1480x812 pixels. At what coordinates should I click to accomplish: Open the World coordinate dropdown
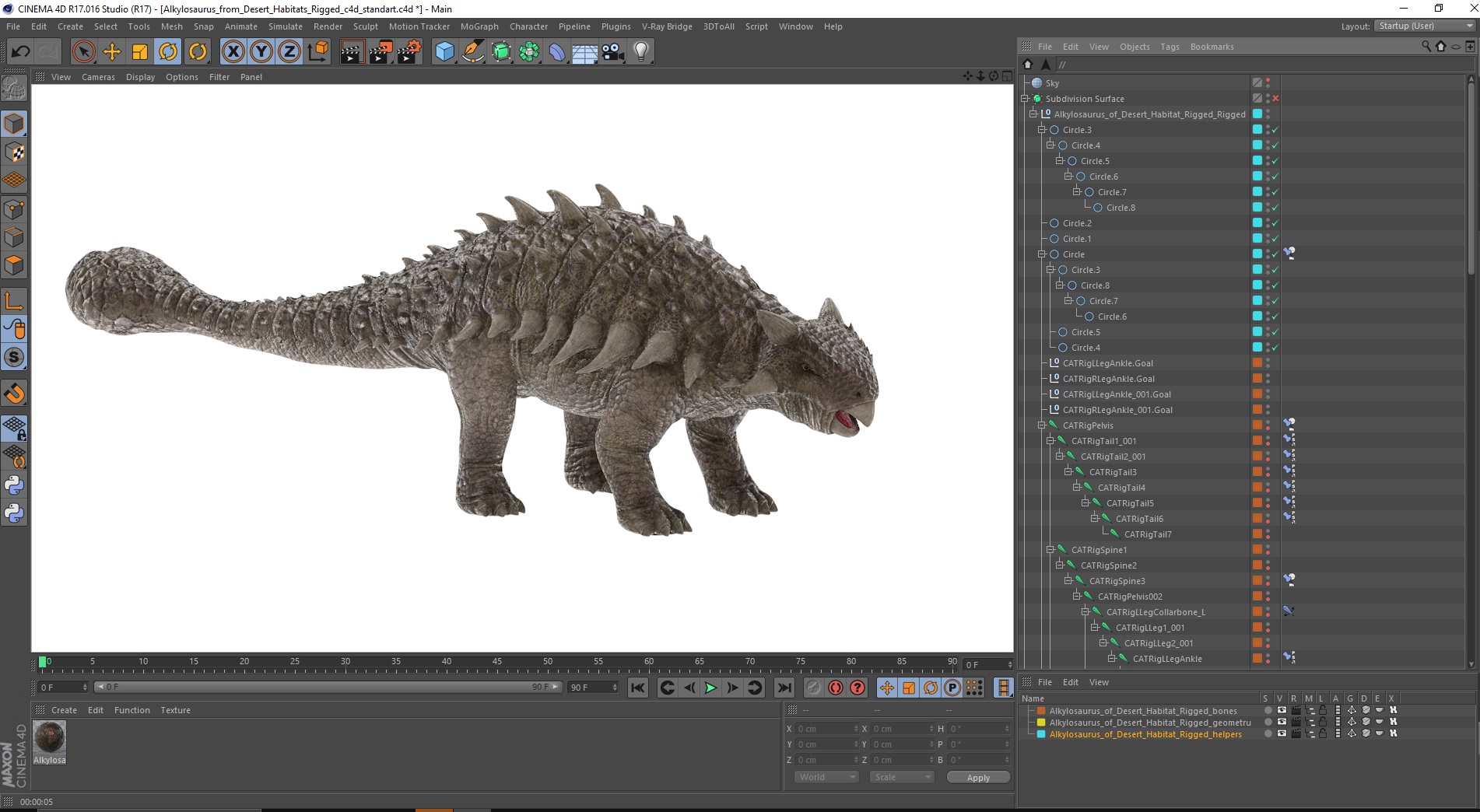pyautogui.click(x=826, y=777)
